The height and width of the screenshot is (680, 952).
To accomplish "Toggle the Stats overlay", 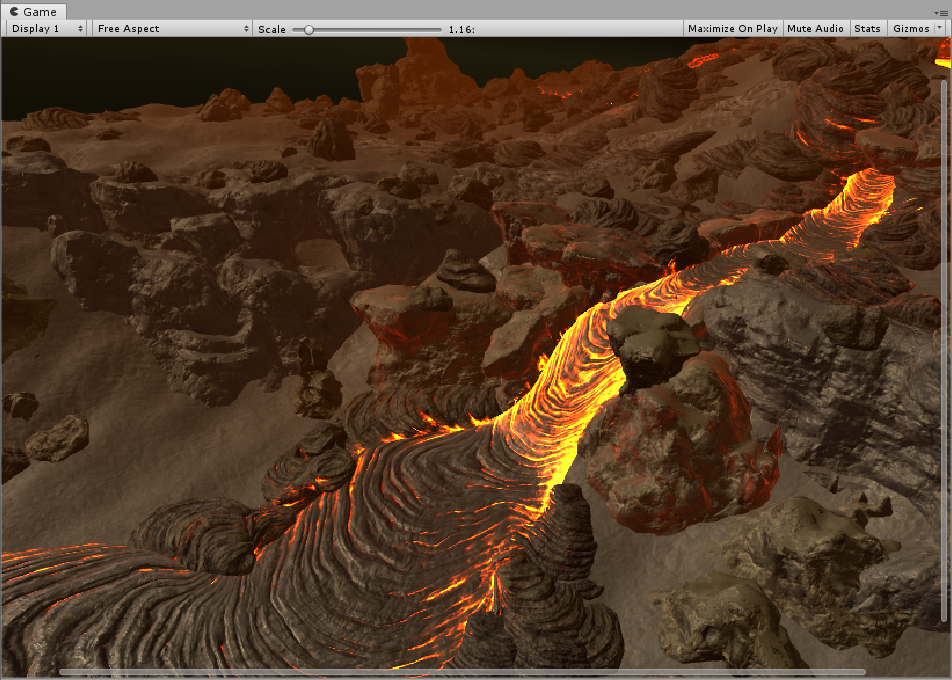I will [x=867, y=29].
